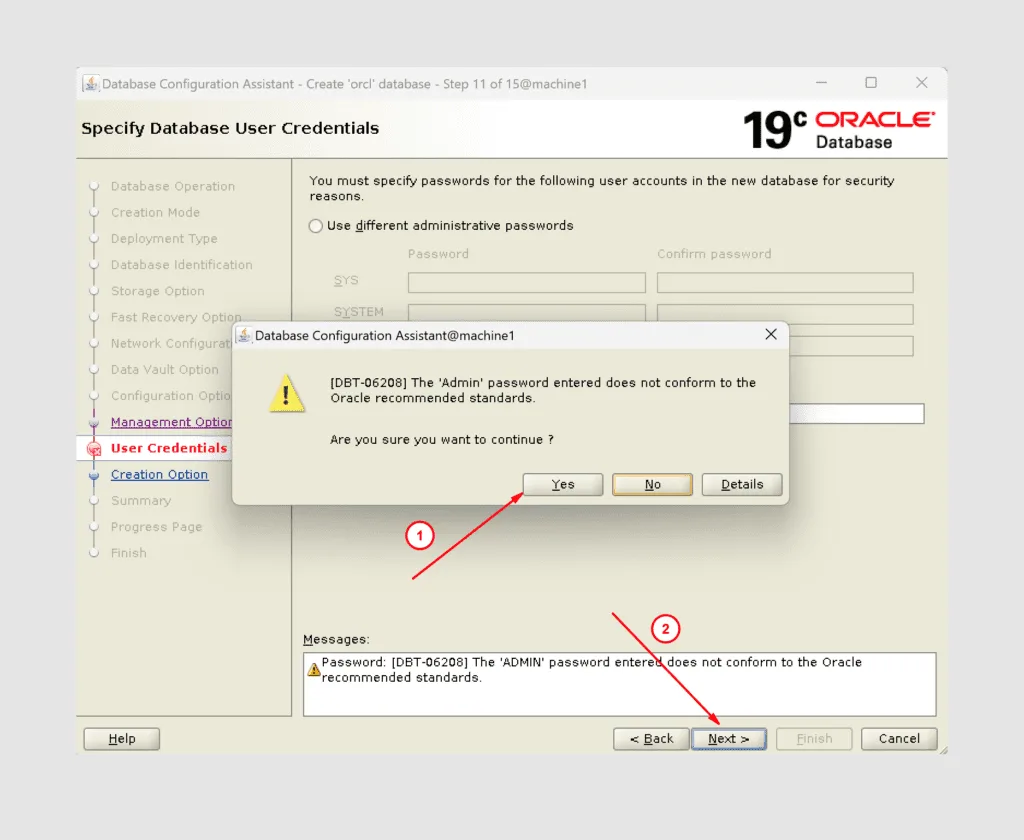Click the disabled Finish button

814,739
